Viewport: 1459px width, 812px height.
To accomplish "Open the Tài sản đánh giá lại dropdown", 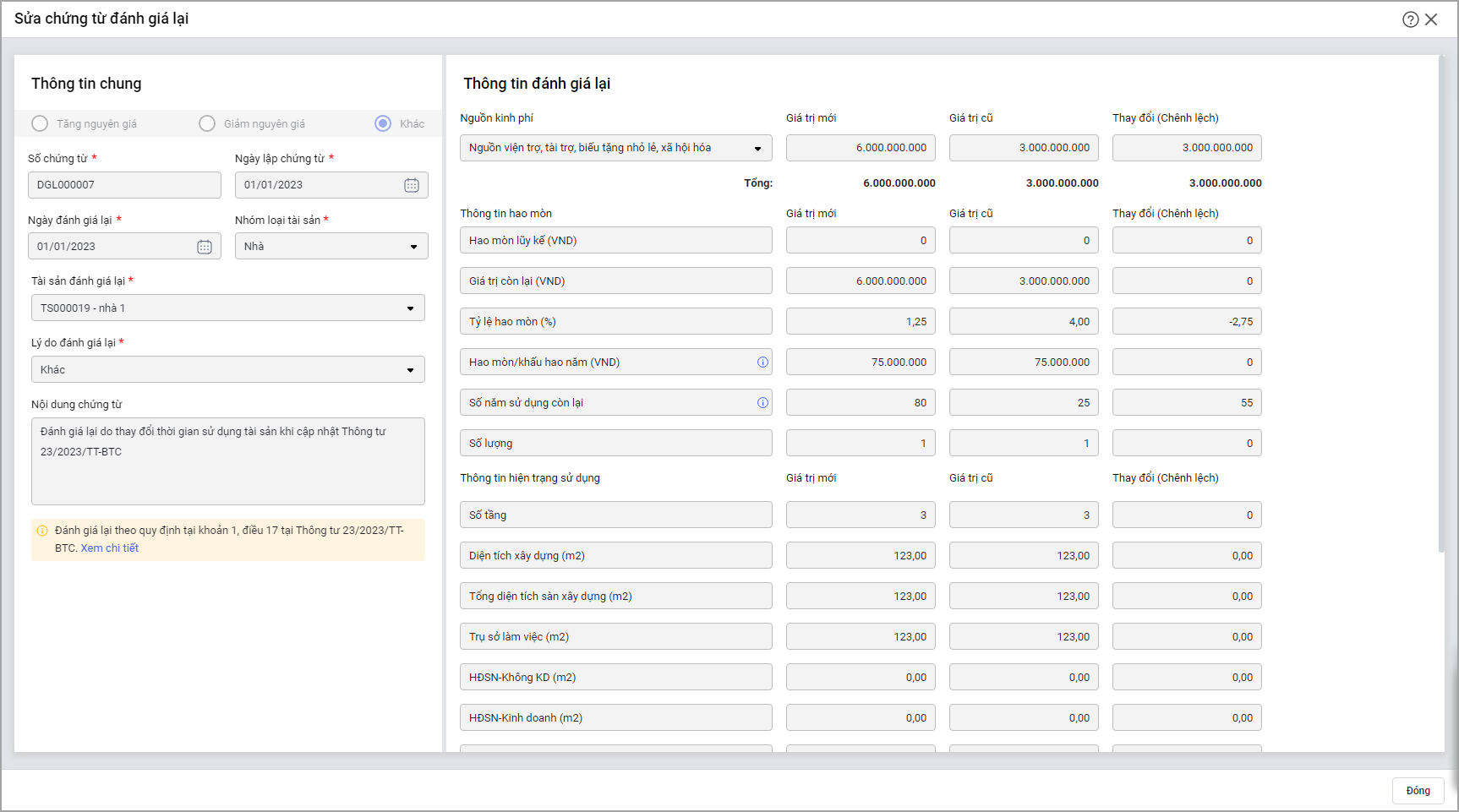I will point(410,308).
